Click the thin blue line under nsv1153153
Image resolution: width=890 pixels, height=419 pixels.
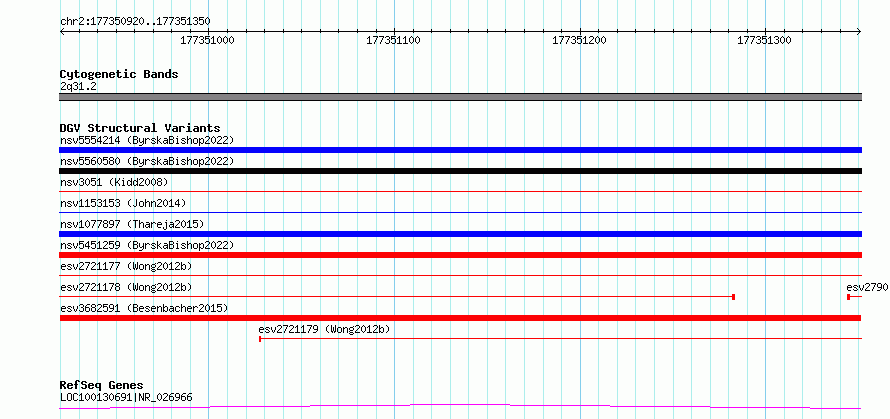coord(460,213)
